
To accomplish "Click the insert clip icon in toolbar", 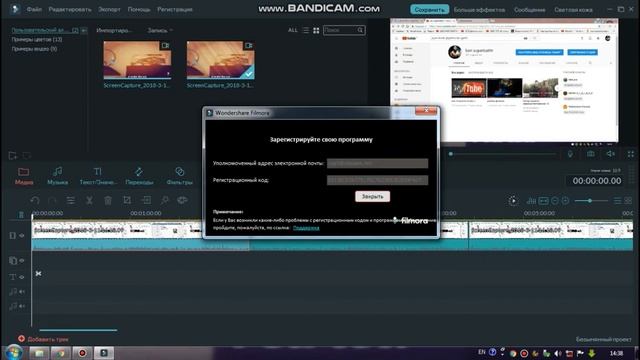I will pos(146,200).
